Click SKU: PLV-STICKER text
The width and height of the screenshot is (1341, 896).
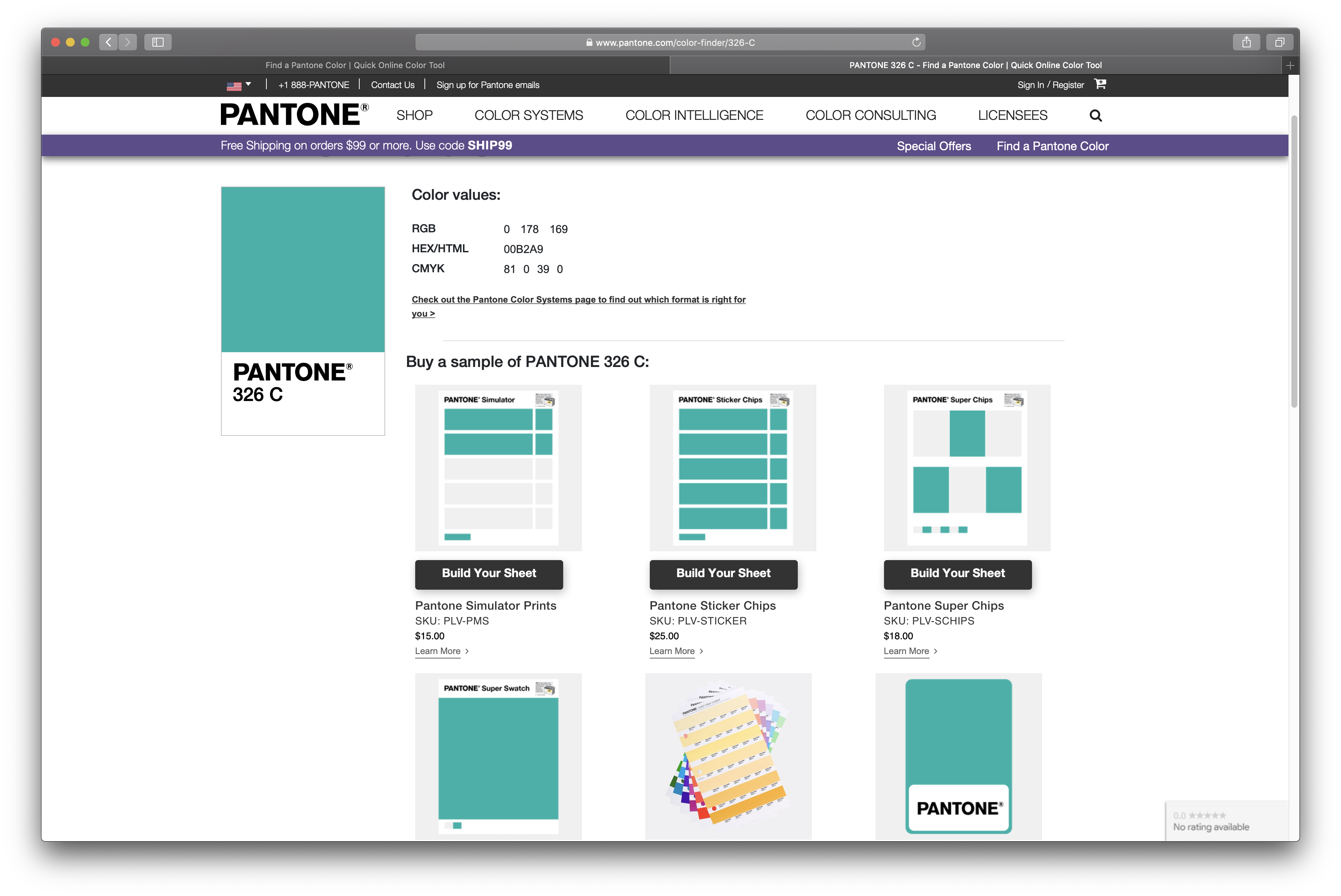698,621
